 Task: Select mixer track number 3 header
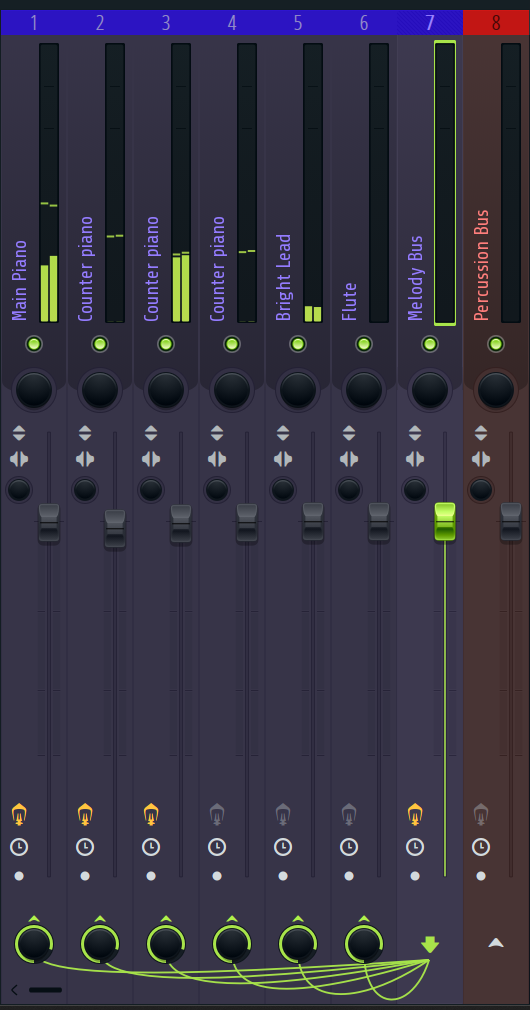pos(166,23)
